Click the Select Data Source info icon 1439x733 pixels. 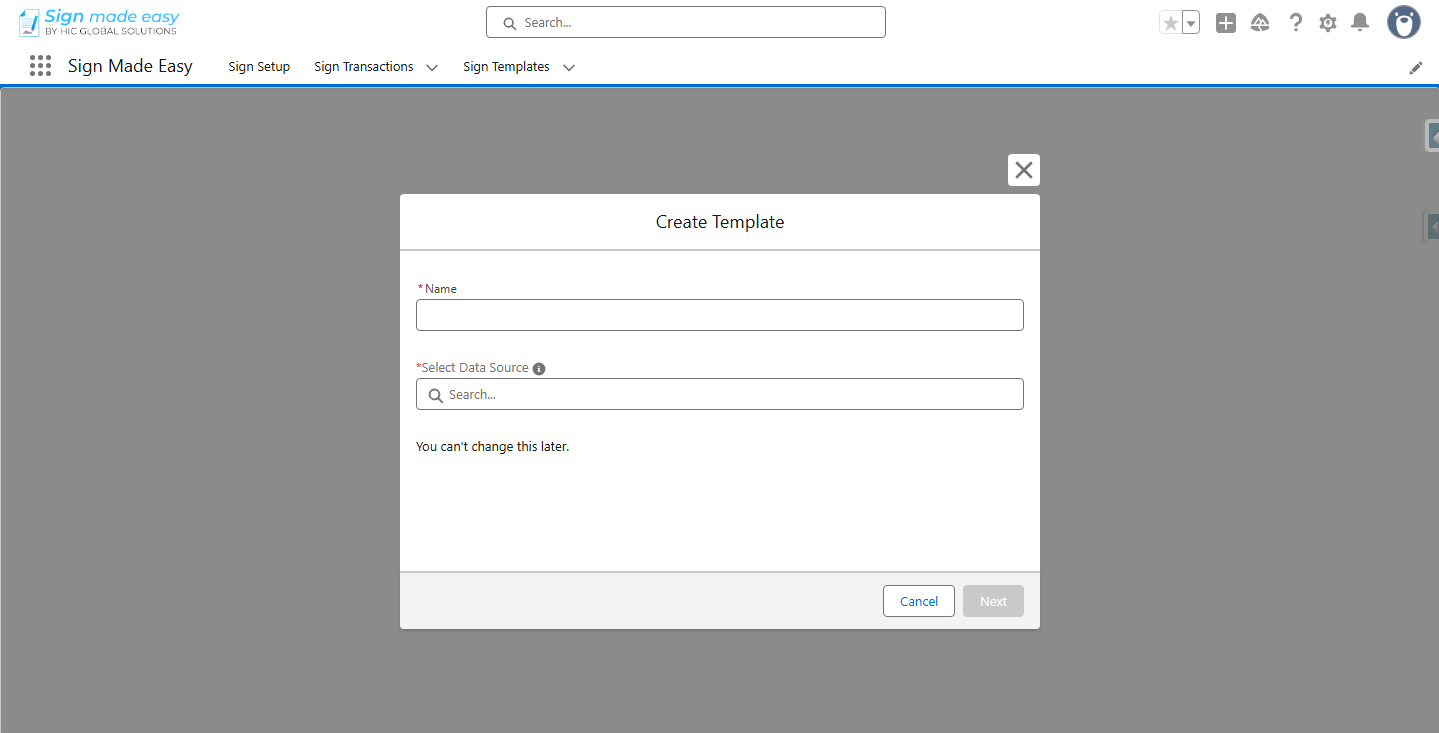(x=539, y=369)
